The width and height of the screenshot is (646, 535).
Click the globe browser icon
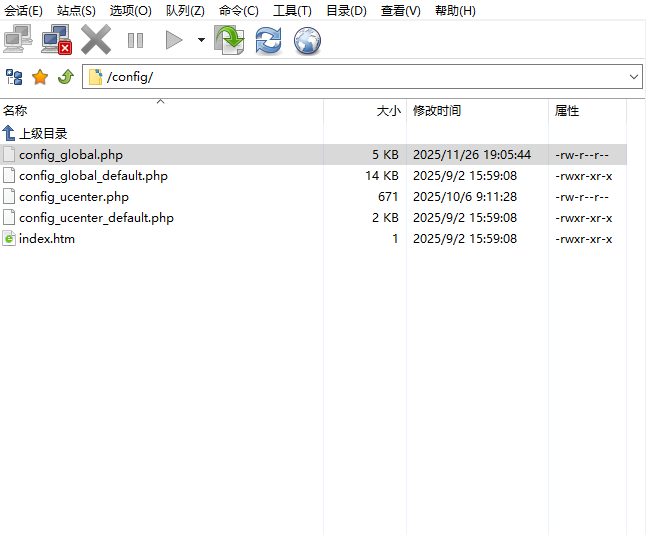point(307,40)
